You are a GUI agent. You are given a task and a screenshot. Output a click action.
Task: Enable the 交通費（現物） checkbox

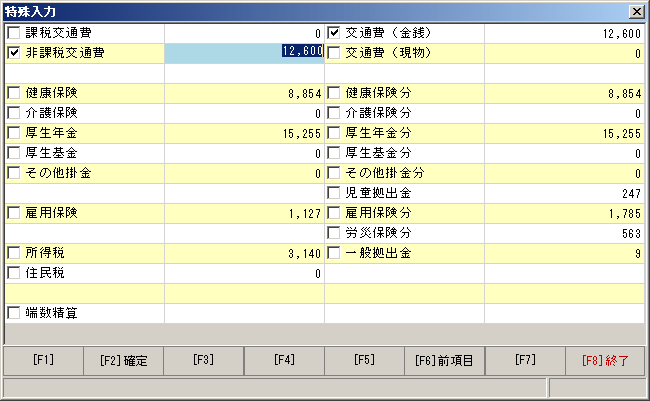pyautogui.click(x=334, y=53)
